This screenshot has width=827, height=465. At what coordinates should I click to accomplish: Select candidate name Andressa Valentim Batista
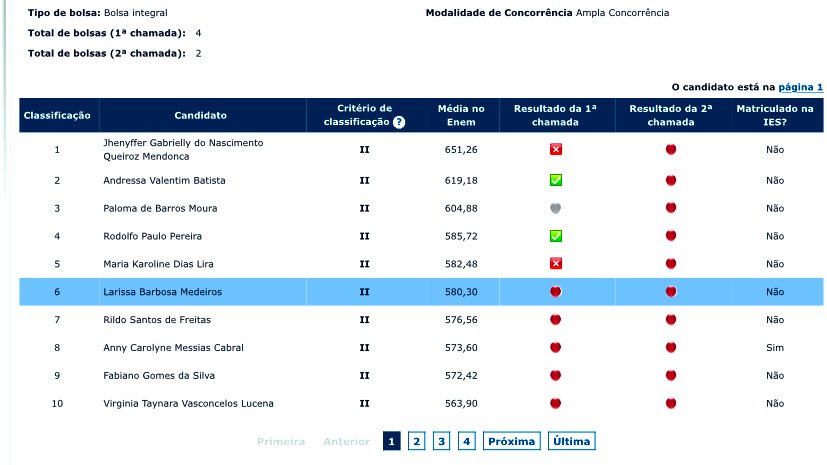(165, 180)
